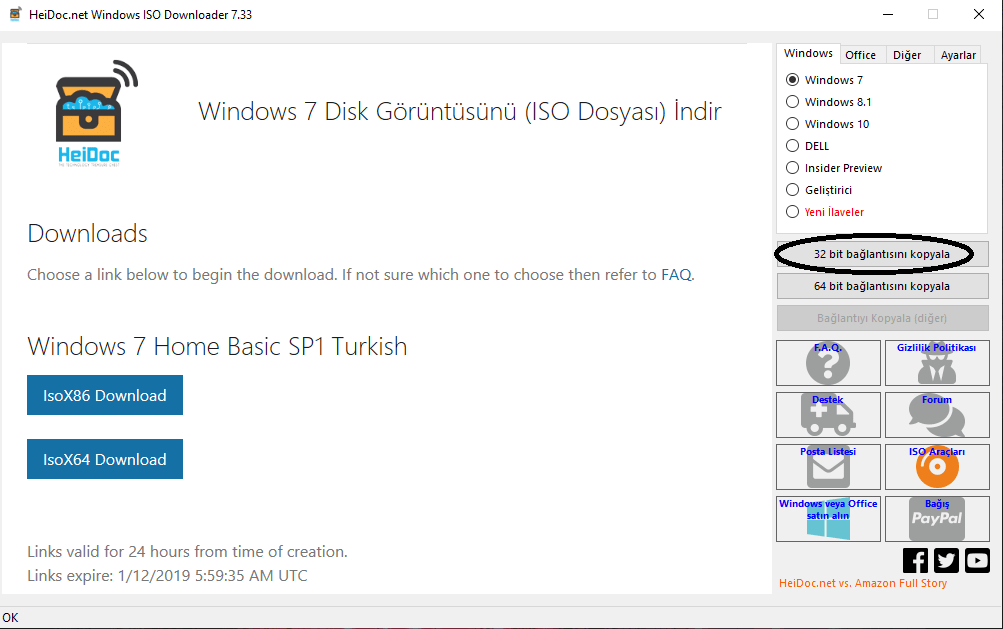
Task: Open the YouTube icon
Action: click(x=977, y=561)
